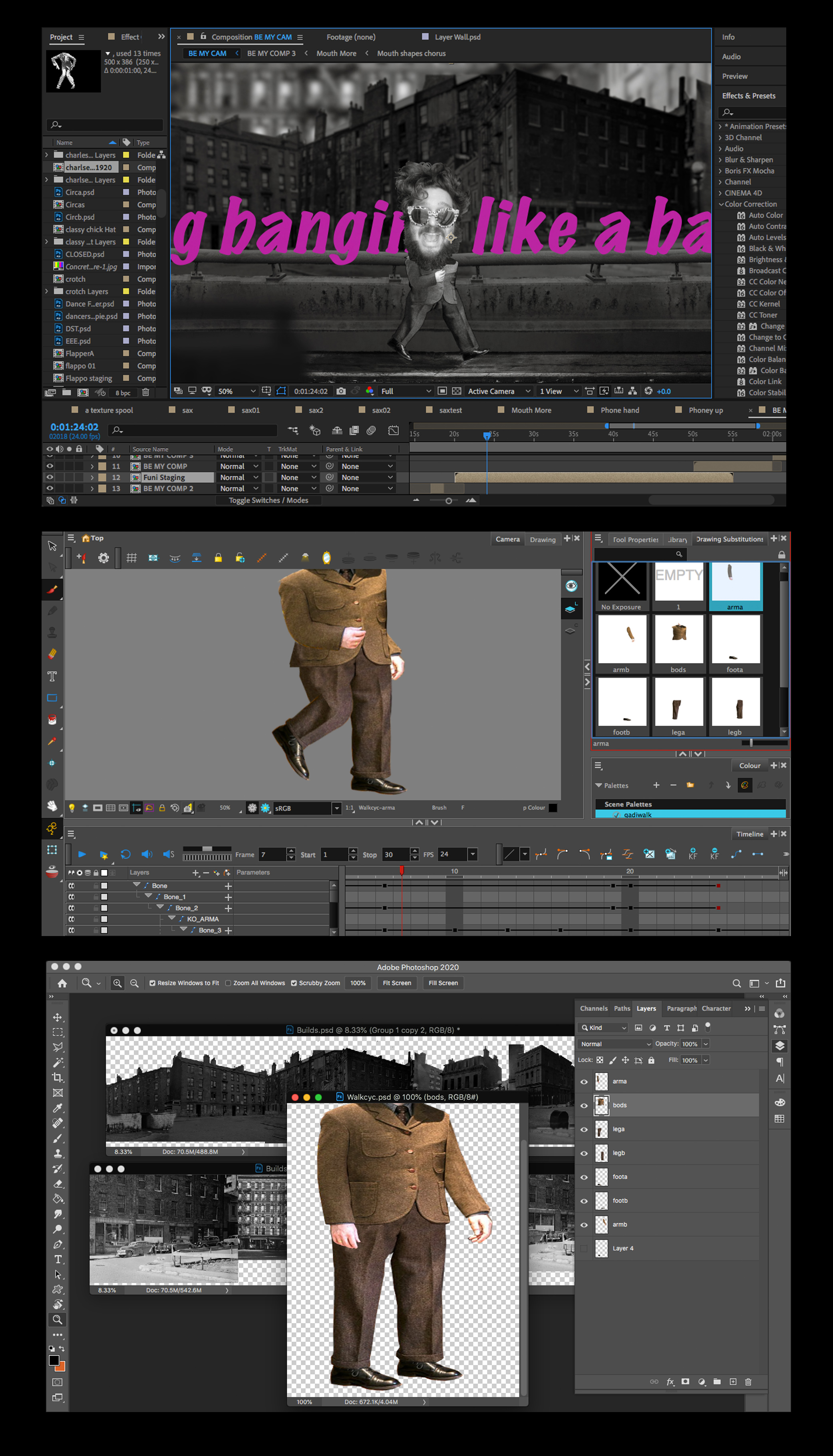
Task: Open the Photoshop blend mode Normal dropdown
Action: [616, 1043]
